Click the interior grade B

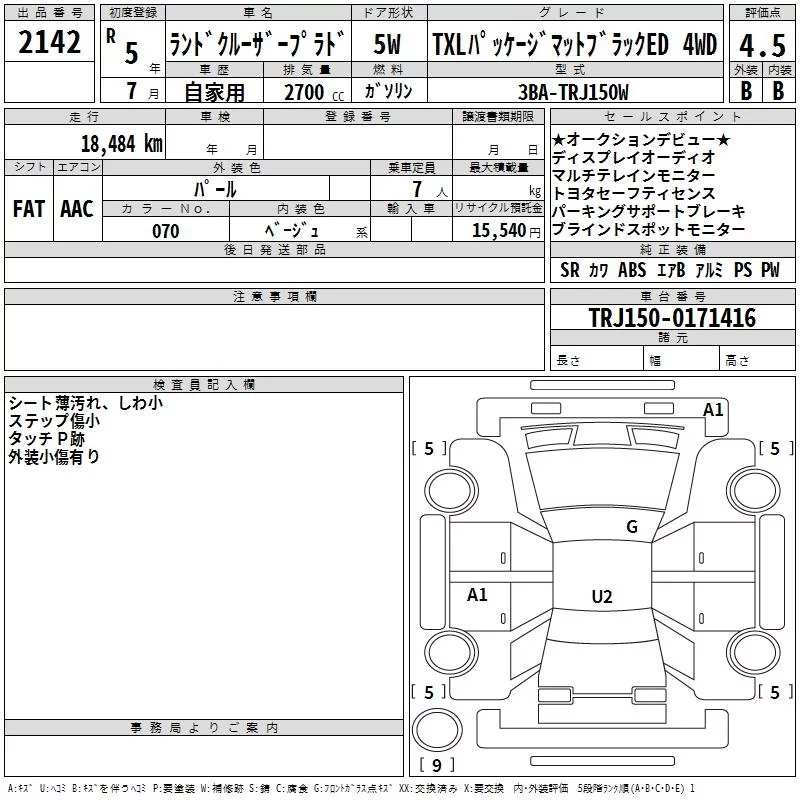[778, 91]
